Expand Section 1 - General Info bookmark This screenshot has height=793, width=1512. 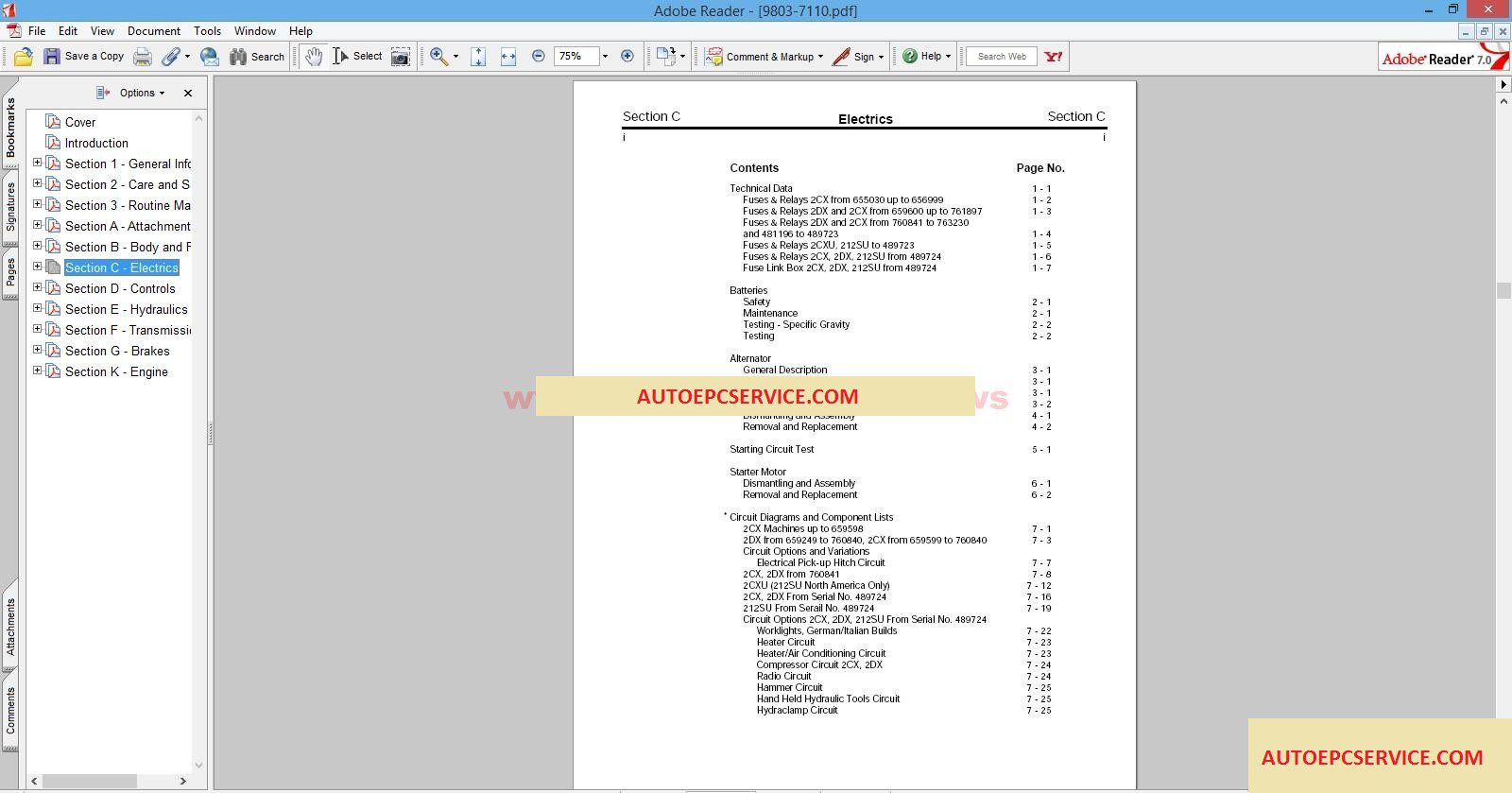[x=37, y=163]
